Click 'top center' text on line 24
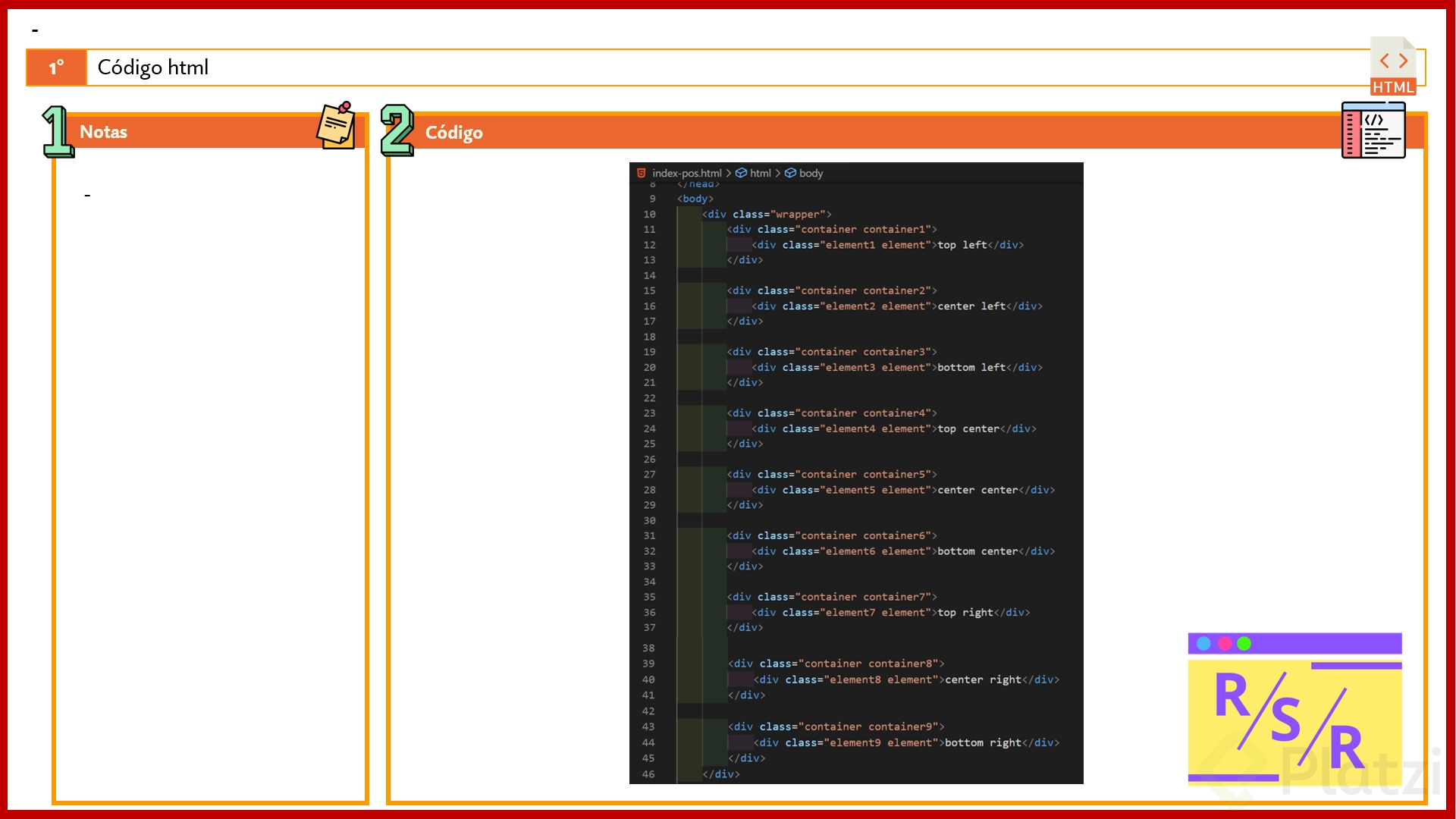The width and height of the screenshot is (1456, 819). click(968, 429)
